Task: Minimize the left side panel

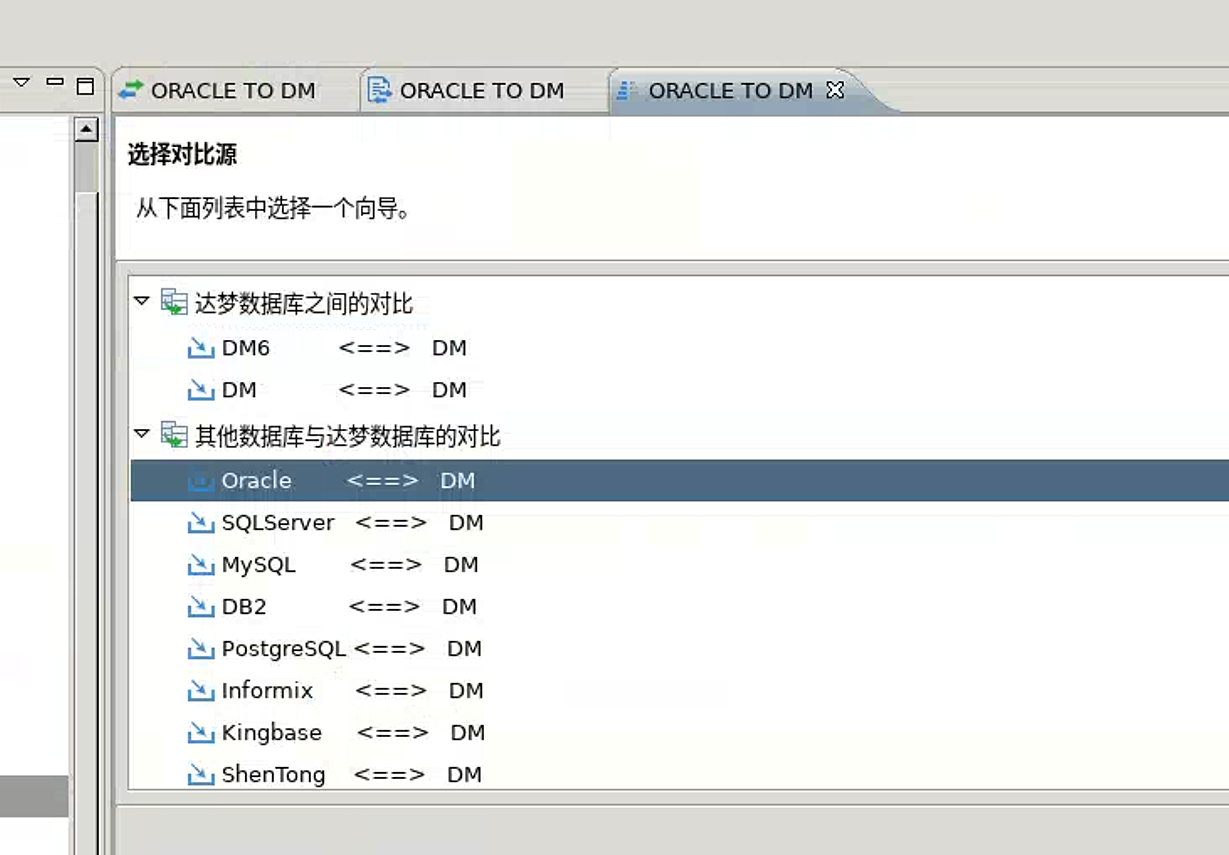Action: [55, 82]
